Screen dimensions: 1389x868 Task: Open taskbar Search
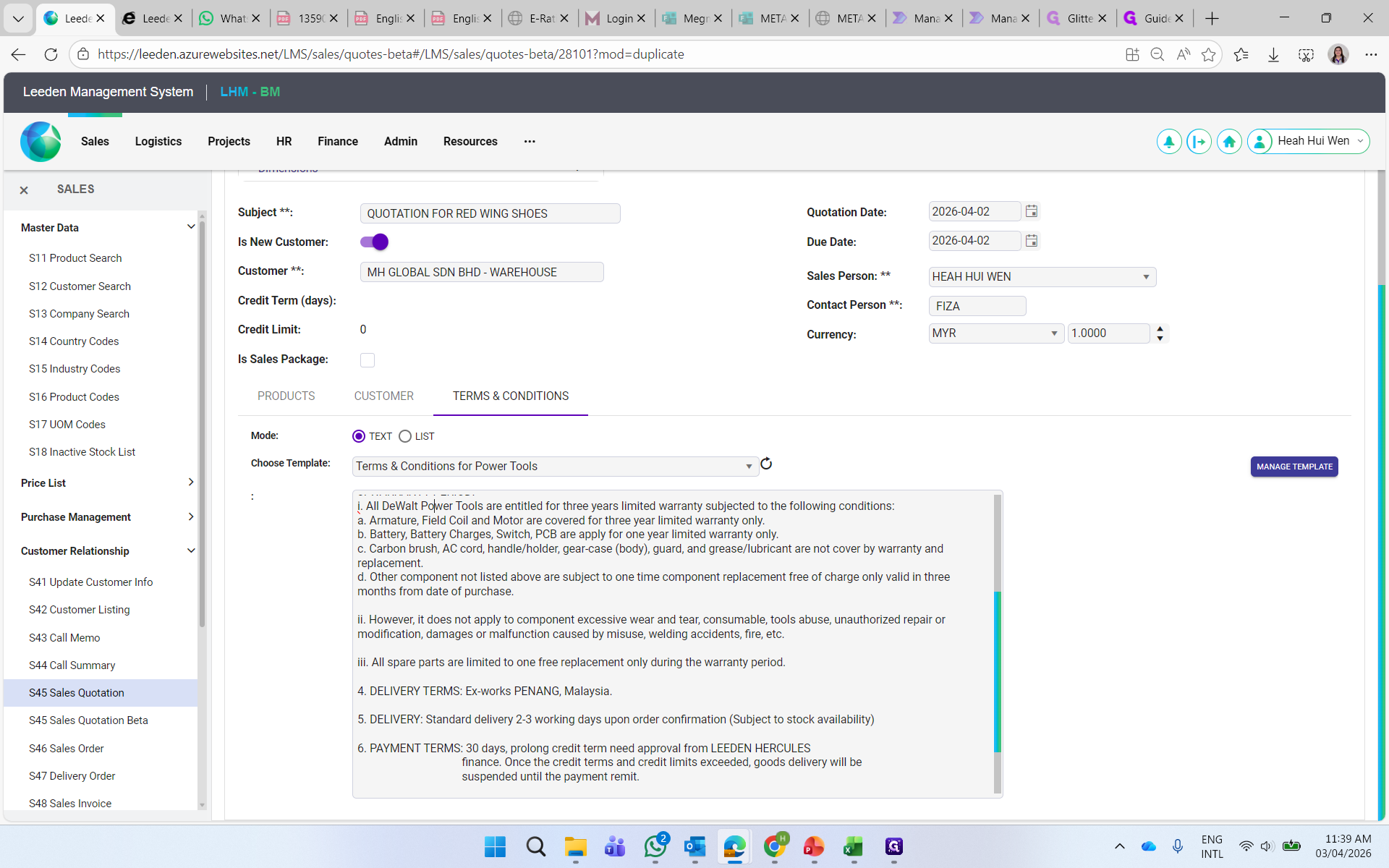(536, 846)
